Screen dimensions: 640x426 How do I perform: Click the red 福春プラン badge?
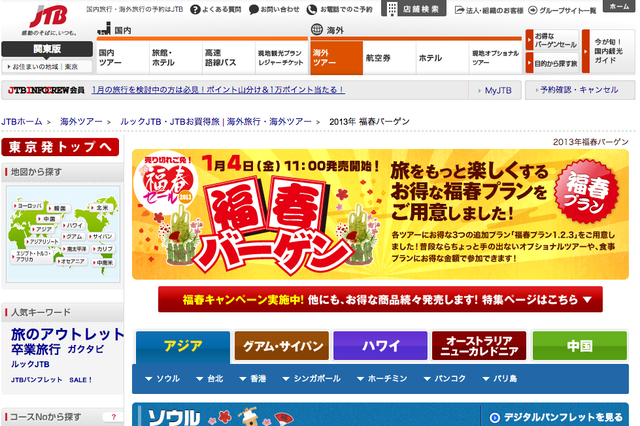pos(586,191)
